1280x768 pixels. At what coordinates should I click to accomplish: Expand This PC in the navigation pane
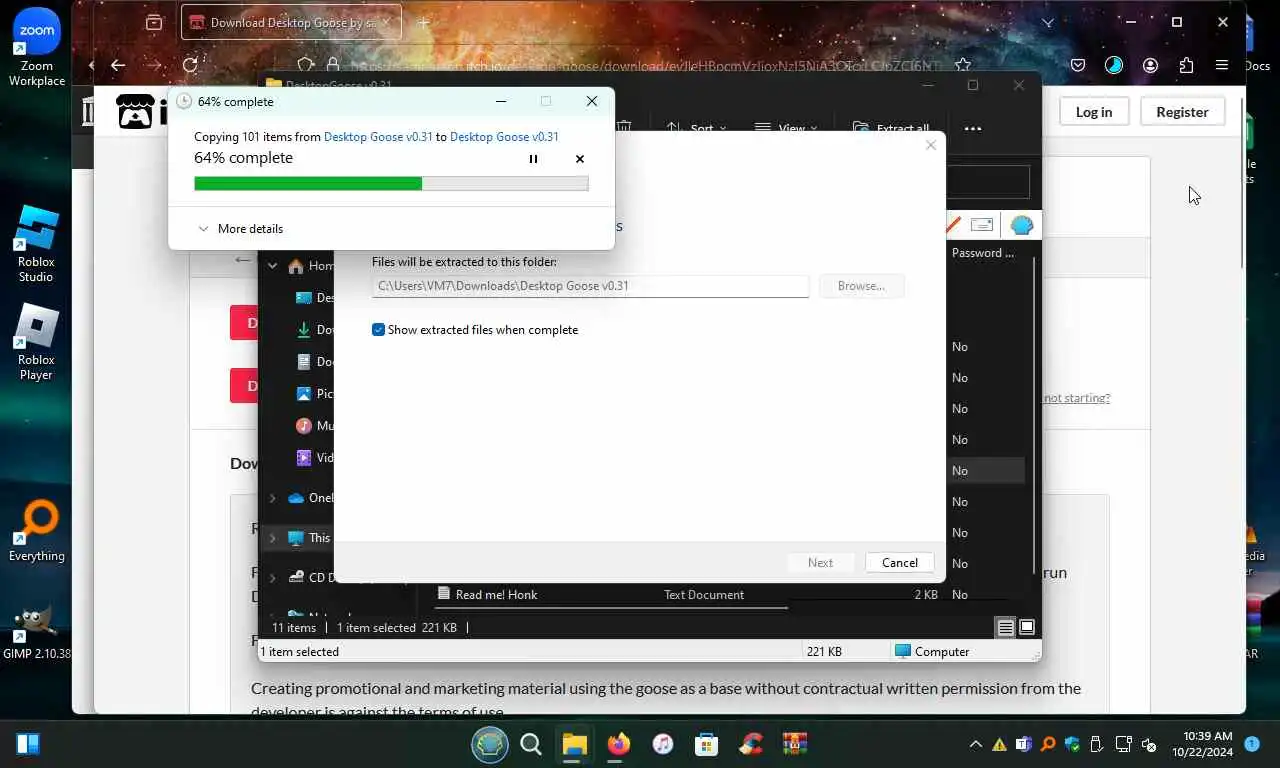coord(272,538)
